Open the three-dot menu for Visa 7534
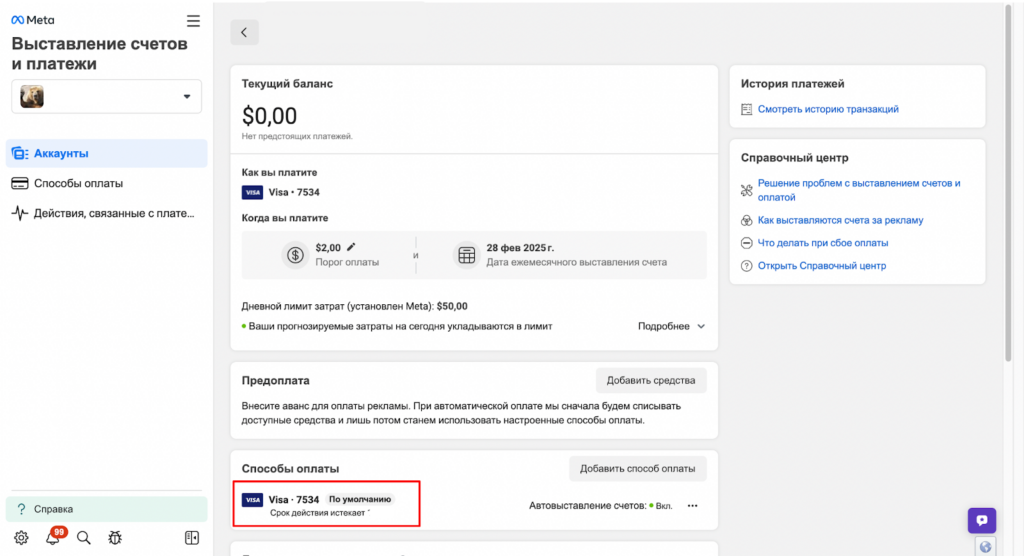The image size is (1024, 556). pyautogui.click(x=692, y=506)
